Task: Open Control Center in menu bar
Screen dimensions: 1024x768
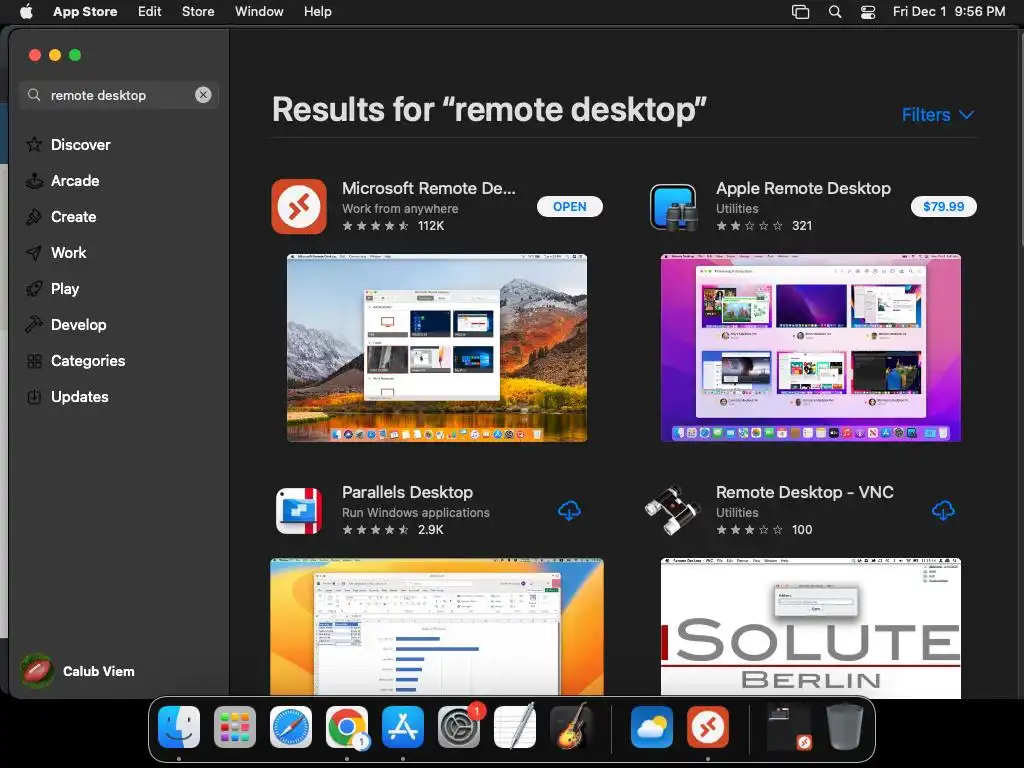Action: (868, 12)
